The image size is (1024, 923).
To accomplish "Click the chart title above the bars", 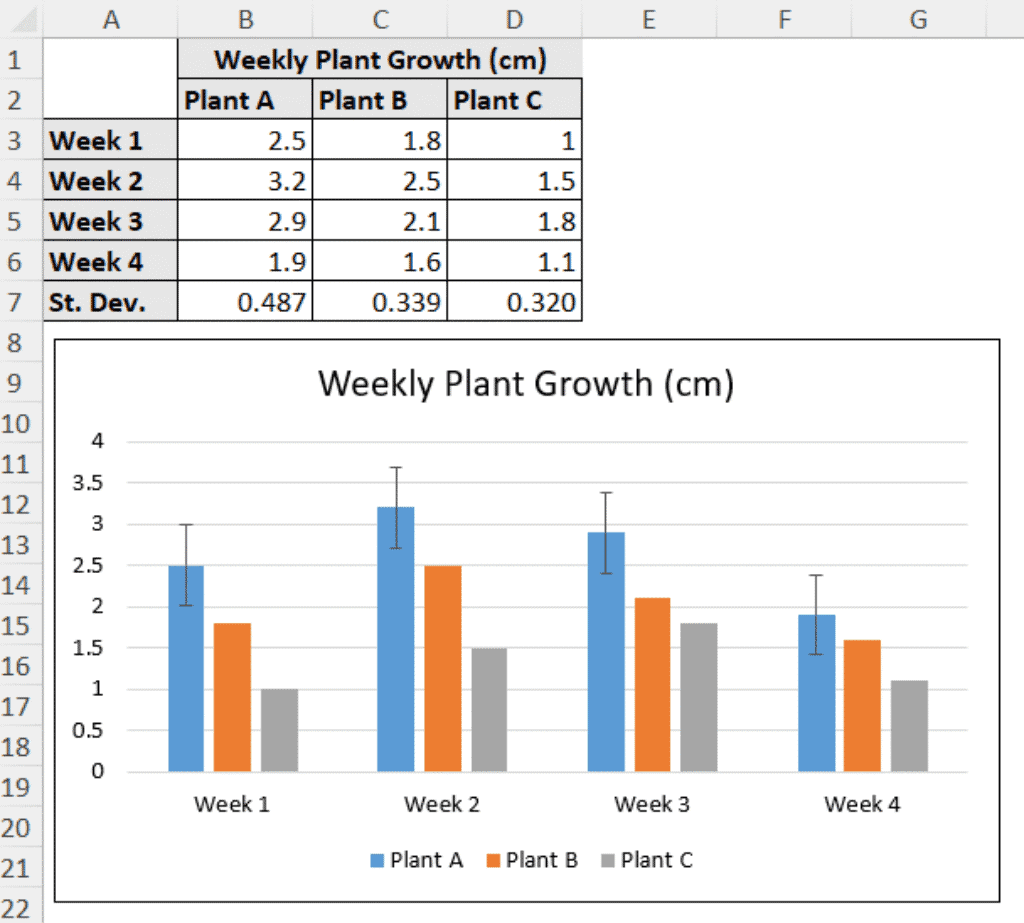I will (x=525, y=384).
